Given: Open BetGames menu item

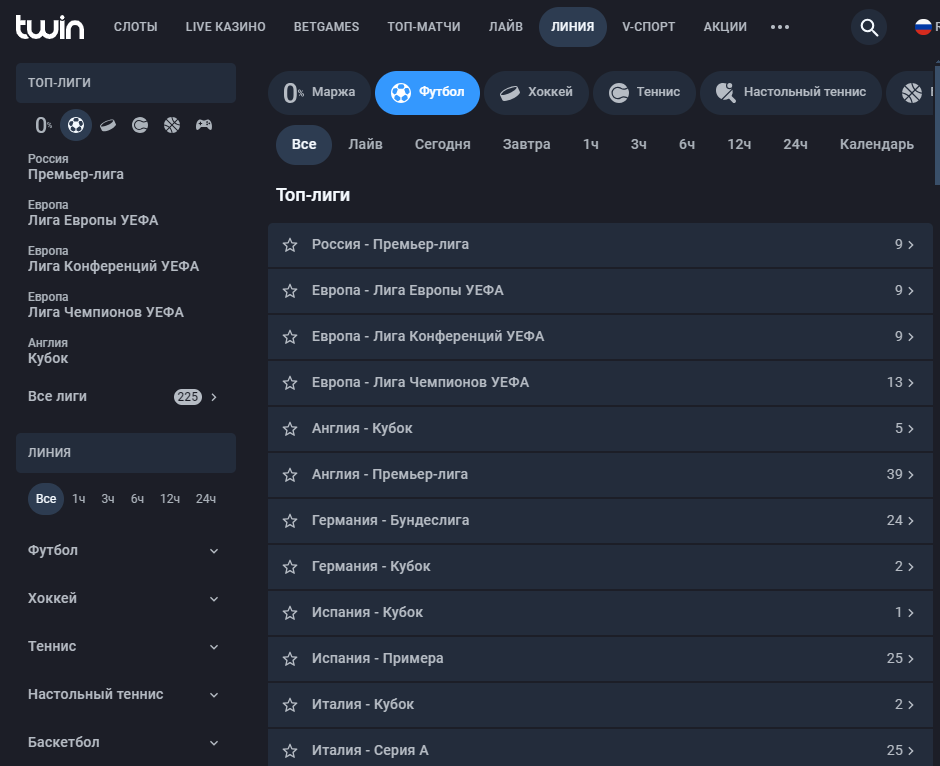Looking at the screenshot, I should 326,27.
